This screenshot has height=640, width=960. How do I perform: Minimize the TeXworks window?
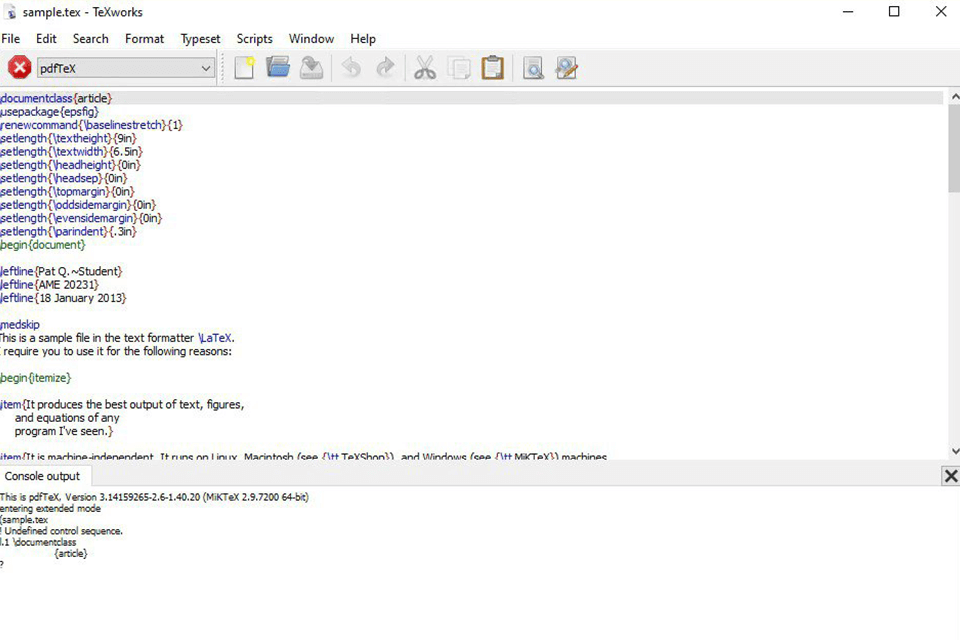848,12
